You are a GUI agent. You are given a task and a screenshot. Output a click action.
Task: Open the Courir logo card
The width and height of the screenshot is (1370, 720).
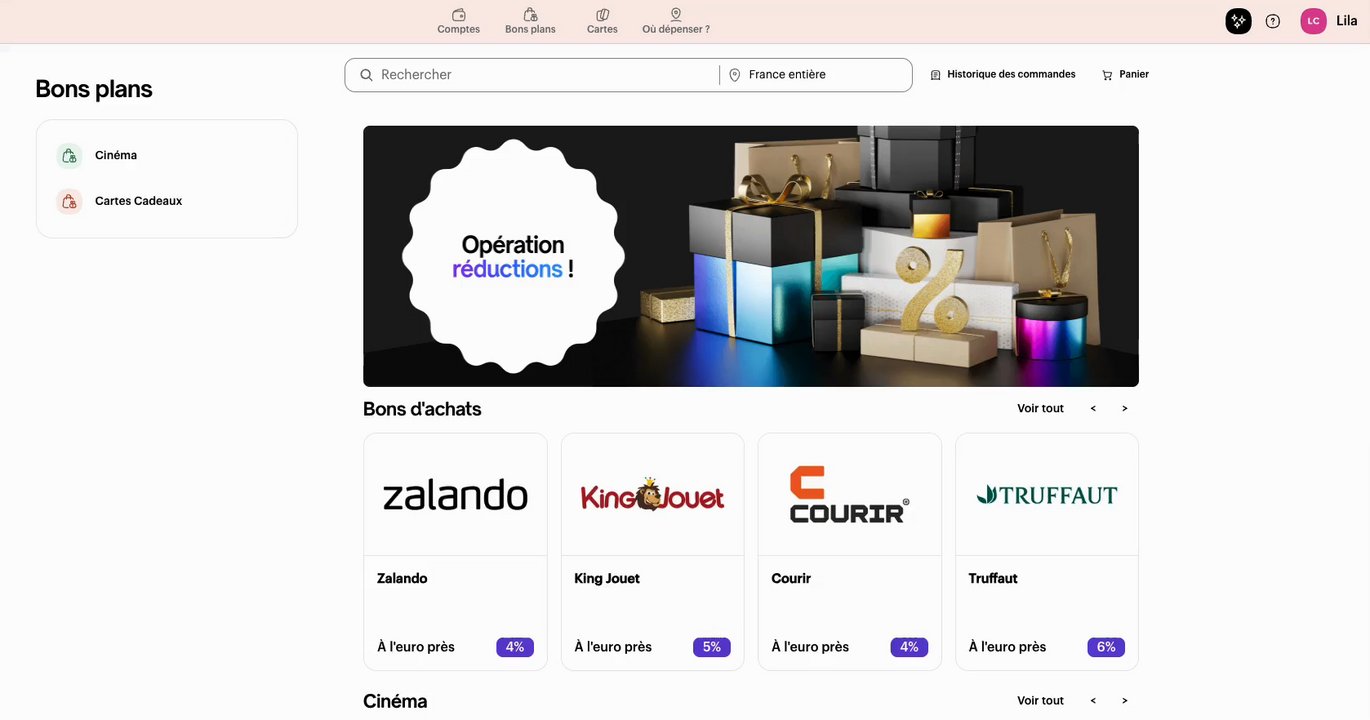pos(850,495)
